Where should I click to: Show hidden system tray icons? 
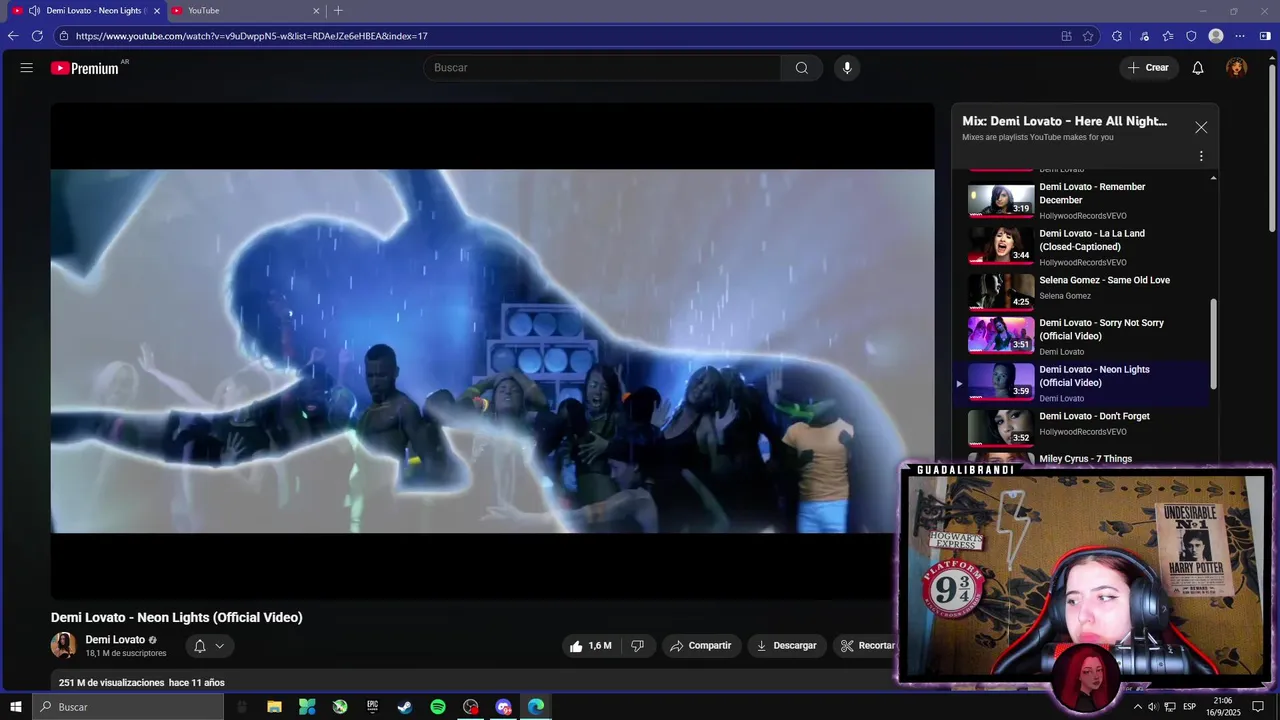point(1137,707)
